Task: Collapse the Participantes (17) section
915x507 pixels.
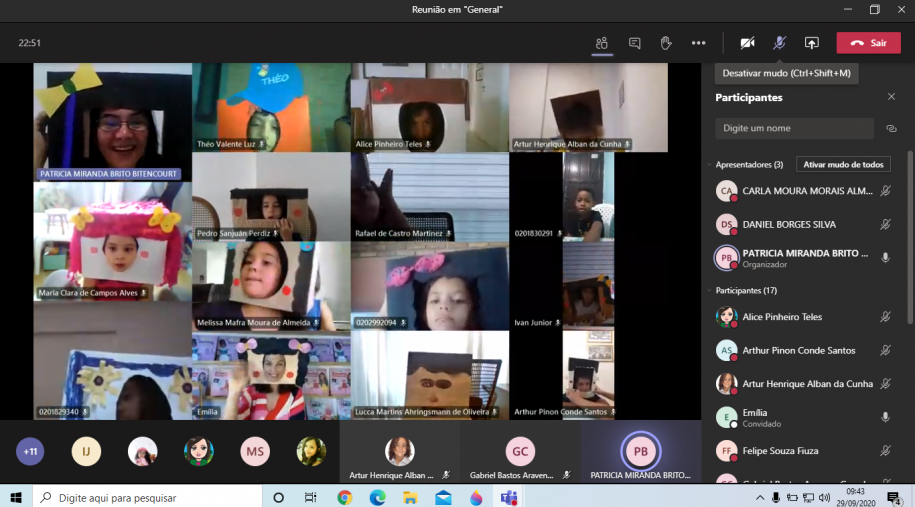Action: (x=710, y=291)
